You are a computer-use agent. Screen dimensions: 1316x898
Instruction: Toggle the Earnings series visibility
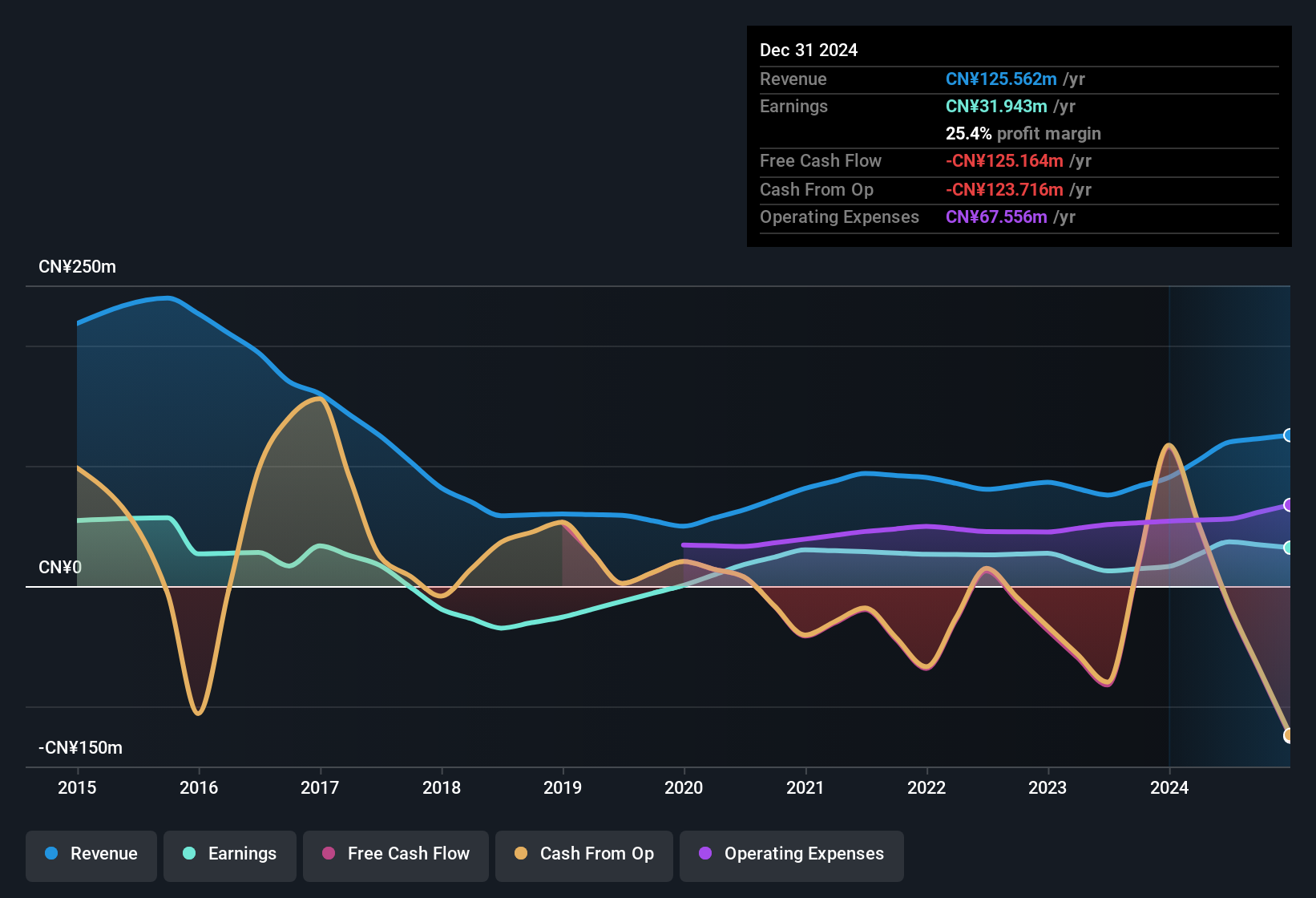click(230, 855)
